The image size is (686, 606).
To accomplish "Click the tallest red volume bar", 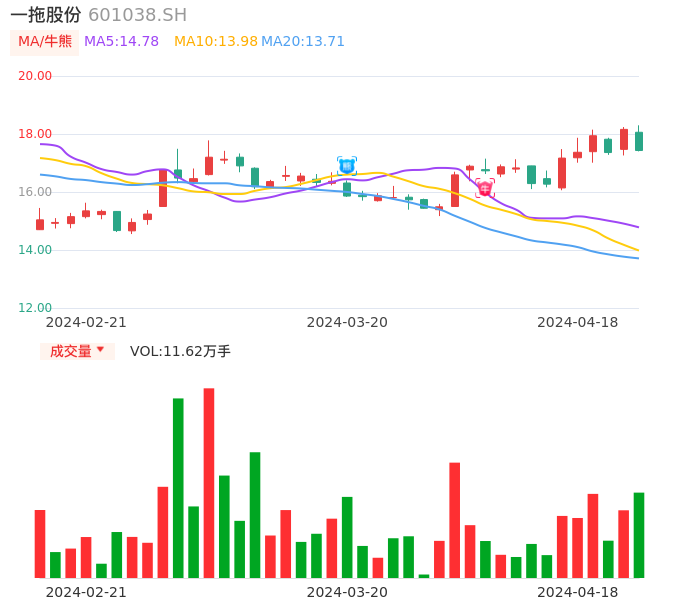I will tap(209, 483).
